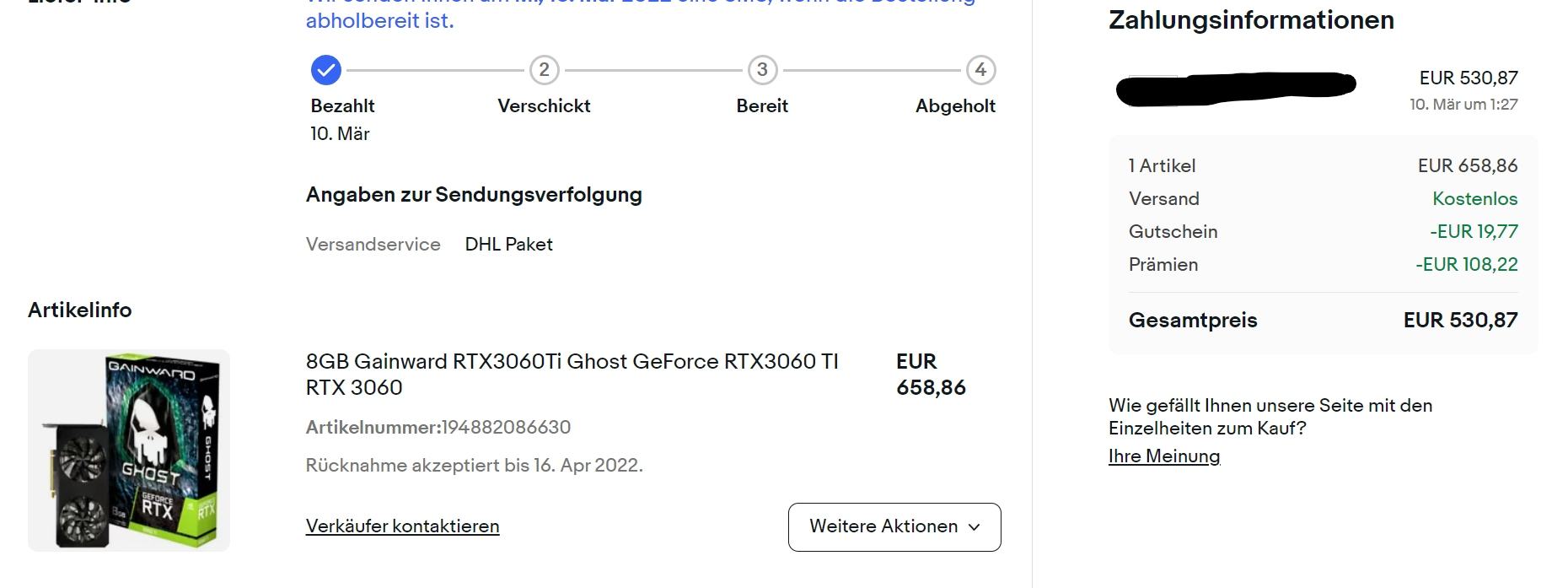Click the Artikelnummer 194882086630 text

click(x=438, y=428)
